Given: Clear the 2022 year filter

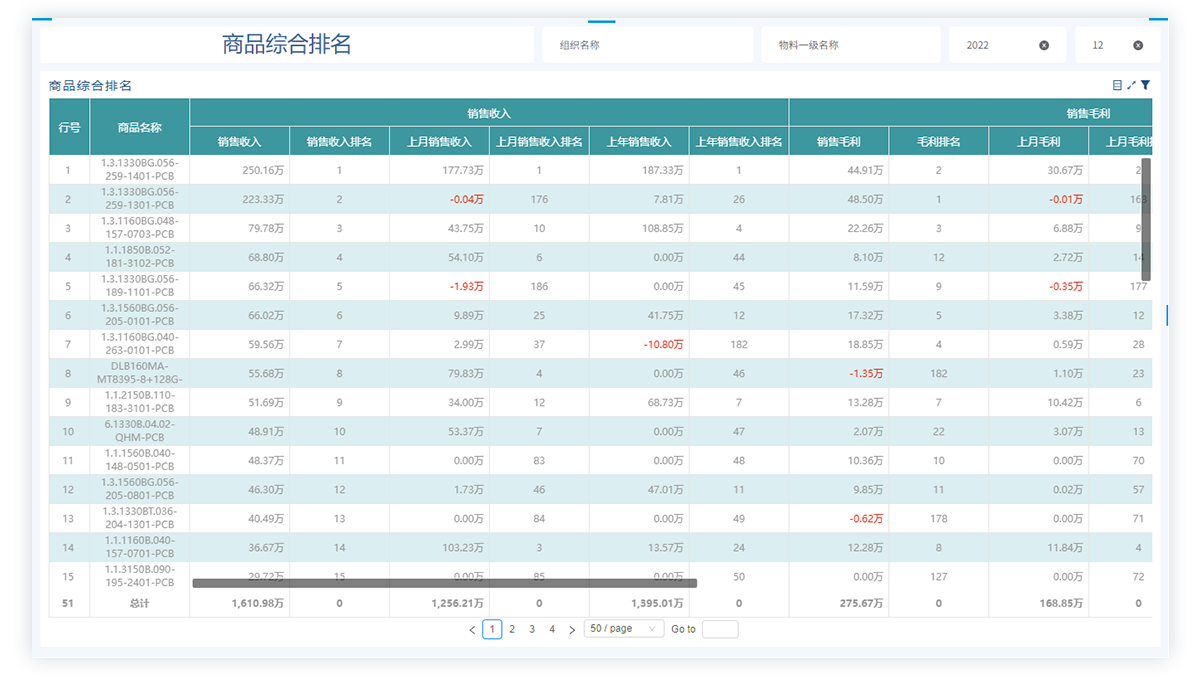Looking at the screenshot, I should click(1044, 45).
